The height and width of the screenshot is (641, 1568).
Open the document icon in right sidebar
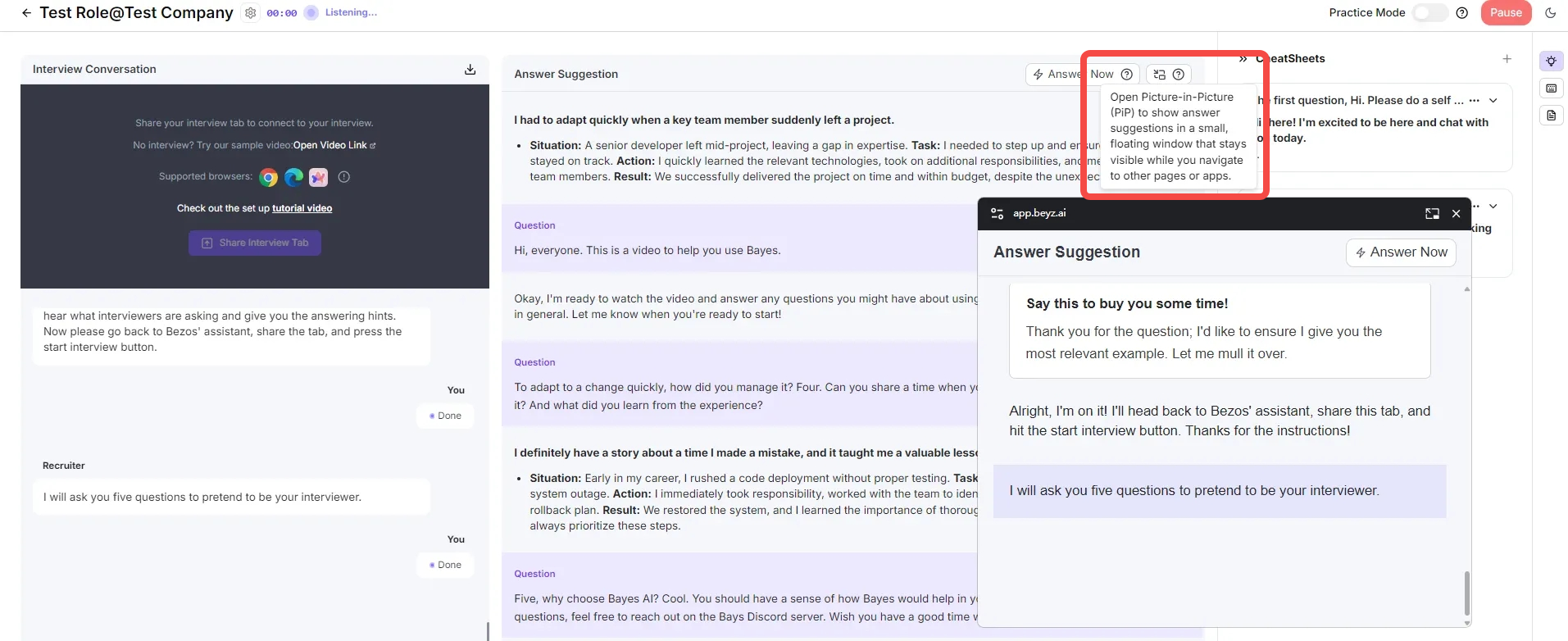1551,116
